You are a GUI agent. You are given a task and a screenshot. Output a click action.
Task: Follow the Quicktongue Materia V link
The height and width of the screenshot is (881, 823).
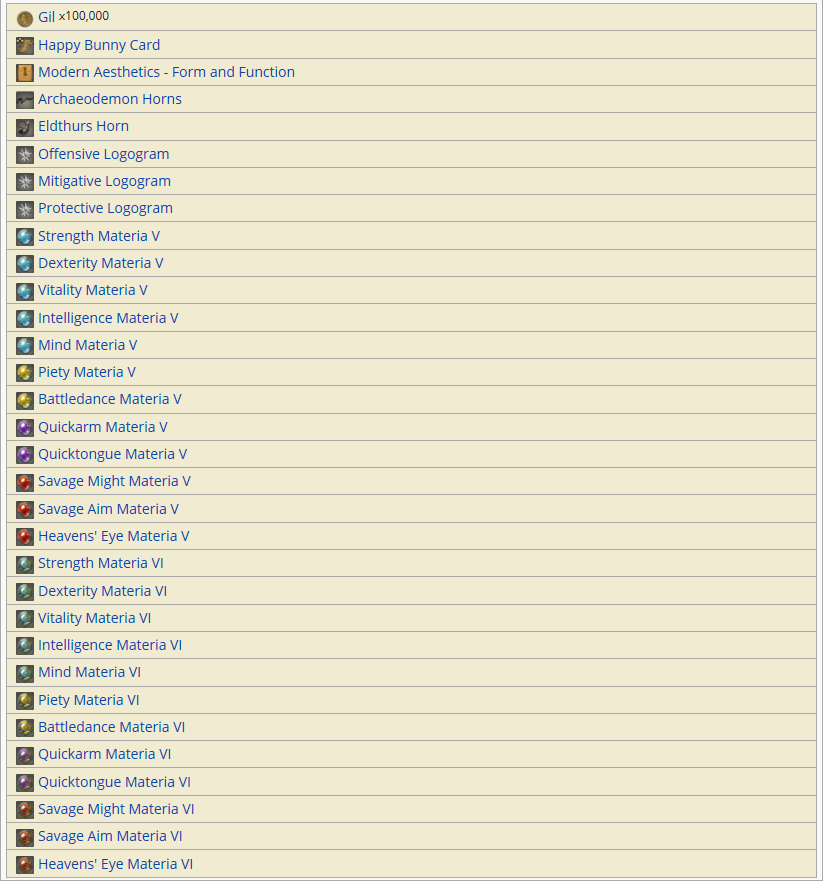pos(112,454)
